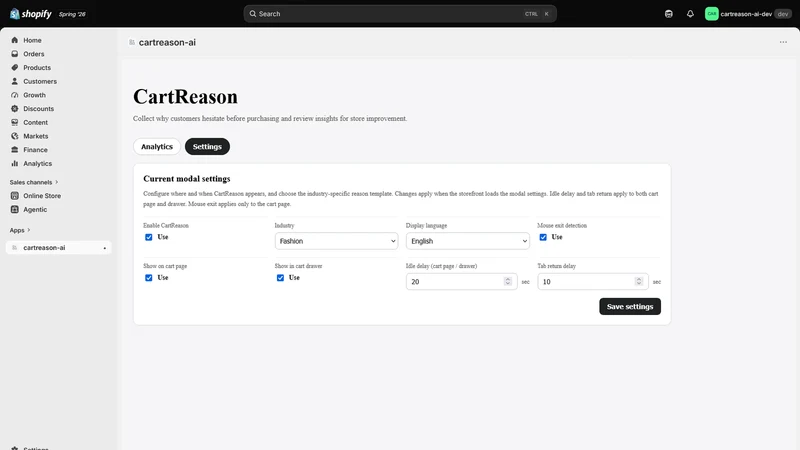
Task: Click the Orders inbox icon
Action: pyautogui.click(x=15, y=54)
